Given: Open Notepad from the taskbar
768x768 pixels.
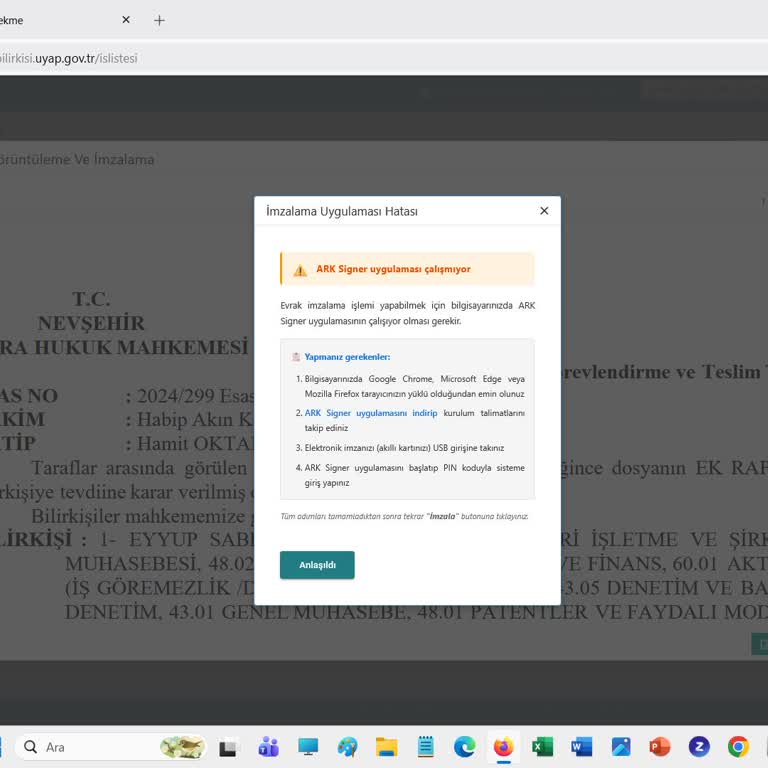Looking at the screenshot, I should coord(426,747).
